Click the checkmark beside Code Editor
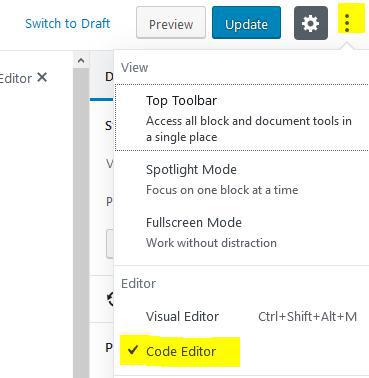 pos(133,350)
